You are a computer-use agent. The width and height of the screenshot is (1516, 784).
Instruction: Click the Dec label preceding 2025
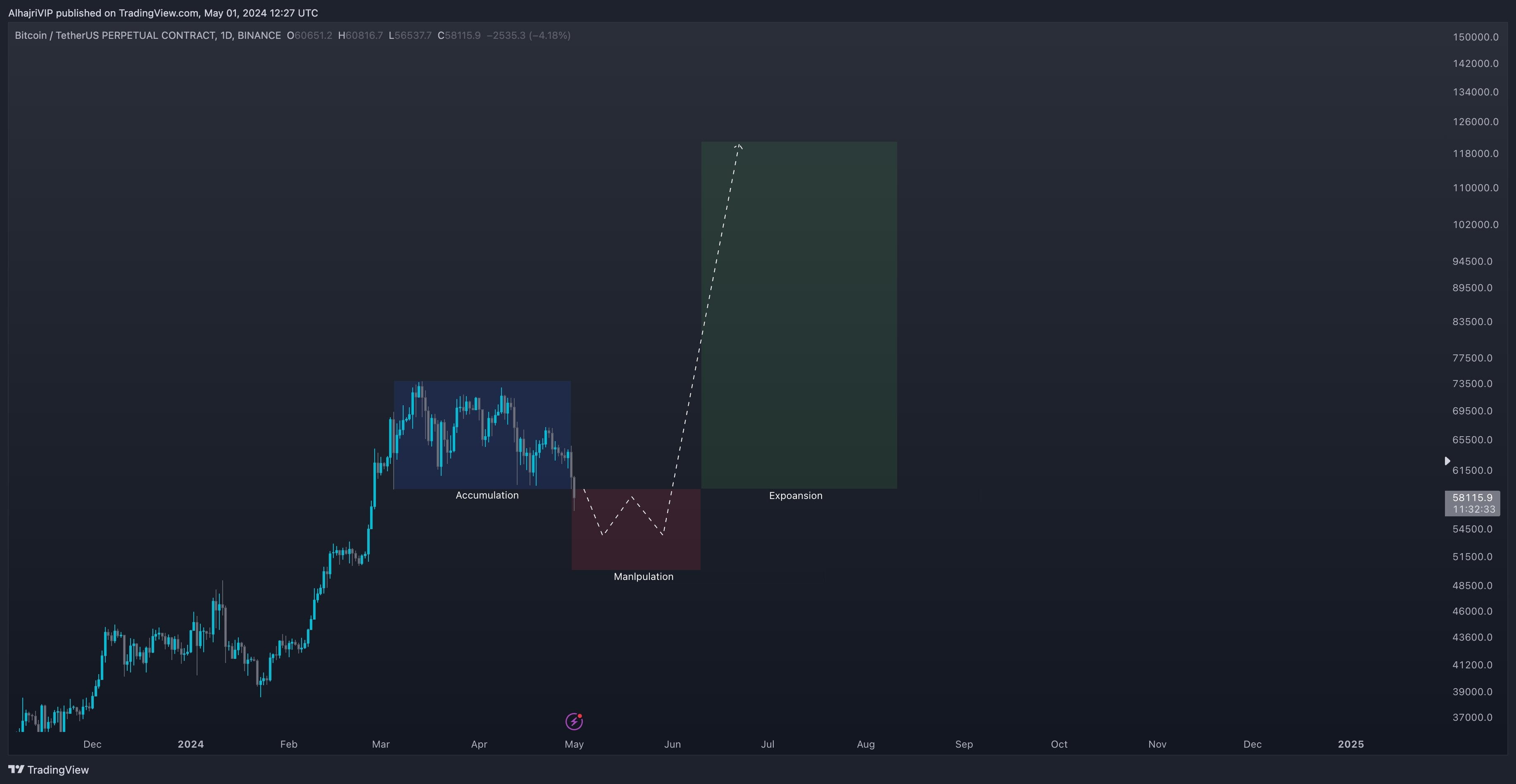(x=1252, y=744)
